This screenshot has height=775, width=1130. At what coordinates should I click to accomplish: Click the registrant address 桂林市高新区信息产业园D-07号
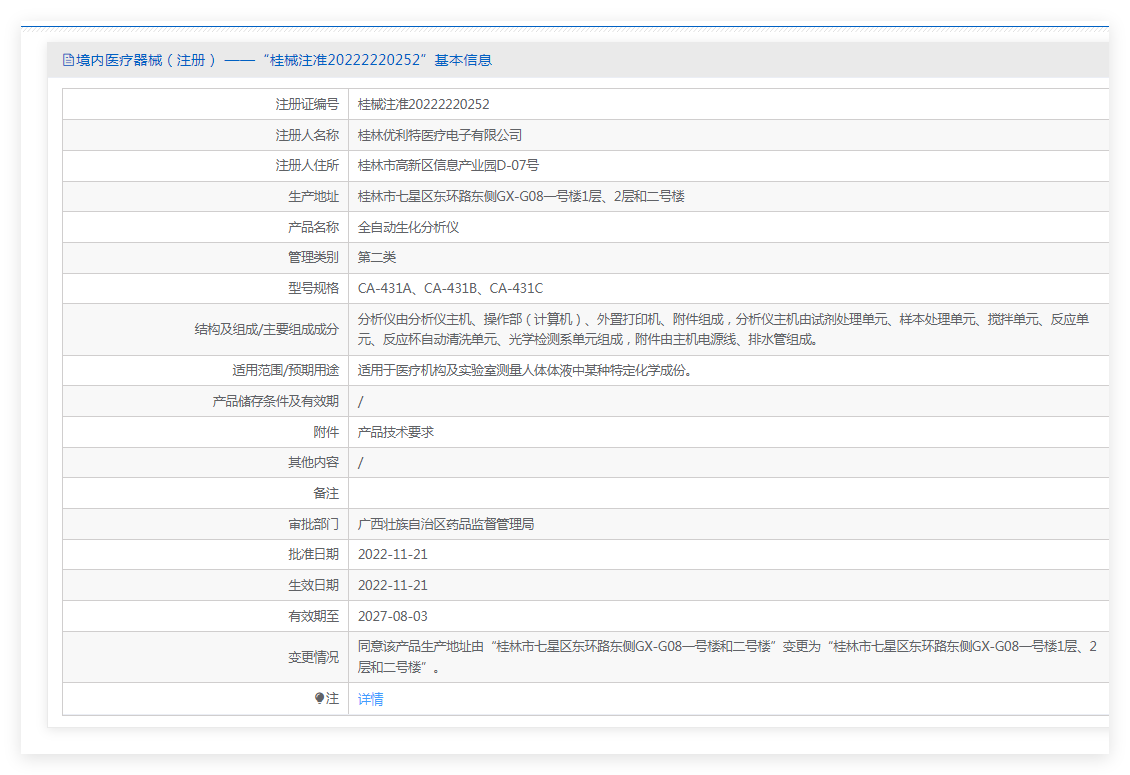point(448,166)
